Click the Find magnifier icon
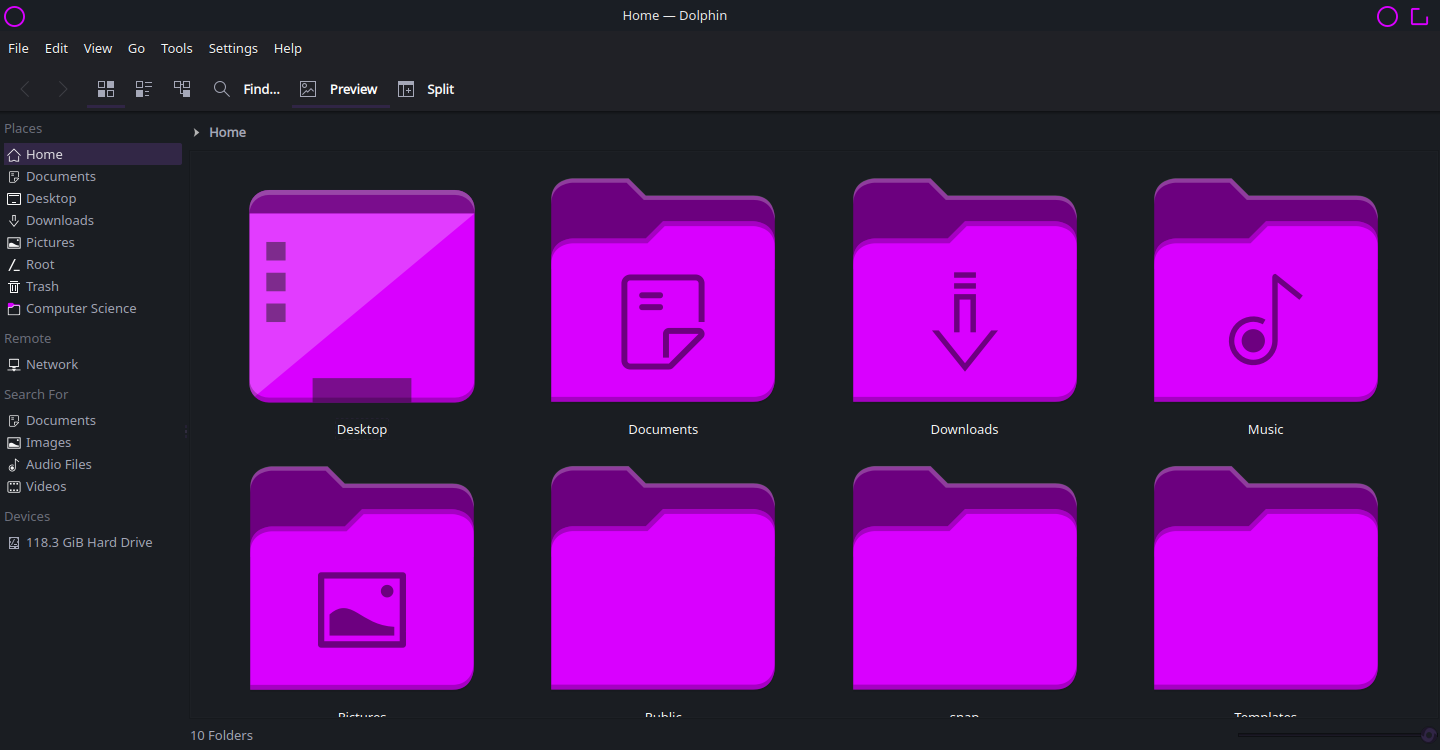Image resolution: width=1440 pixels, height=750 pixels. (x=222, y=89)
